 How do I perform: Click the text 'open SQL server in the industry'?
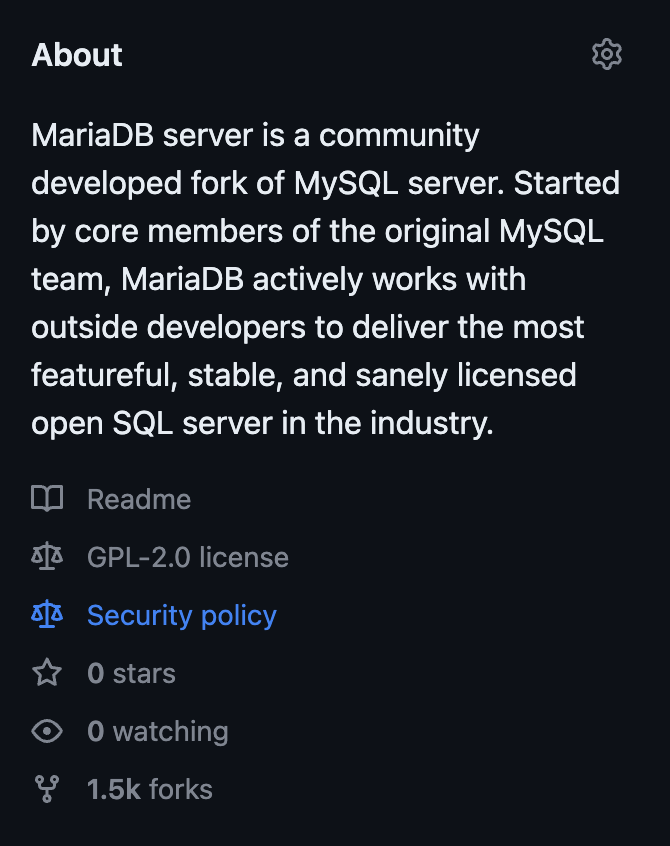(x=262, y=423)
